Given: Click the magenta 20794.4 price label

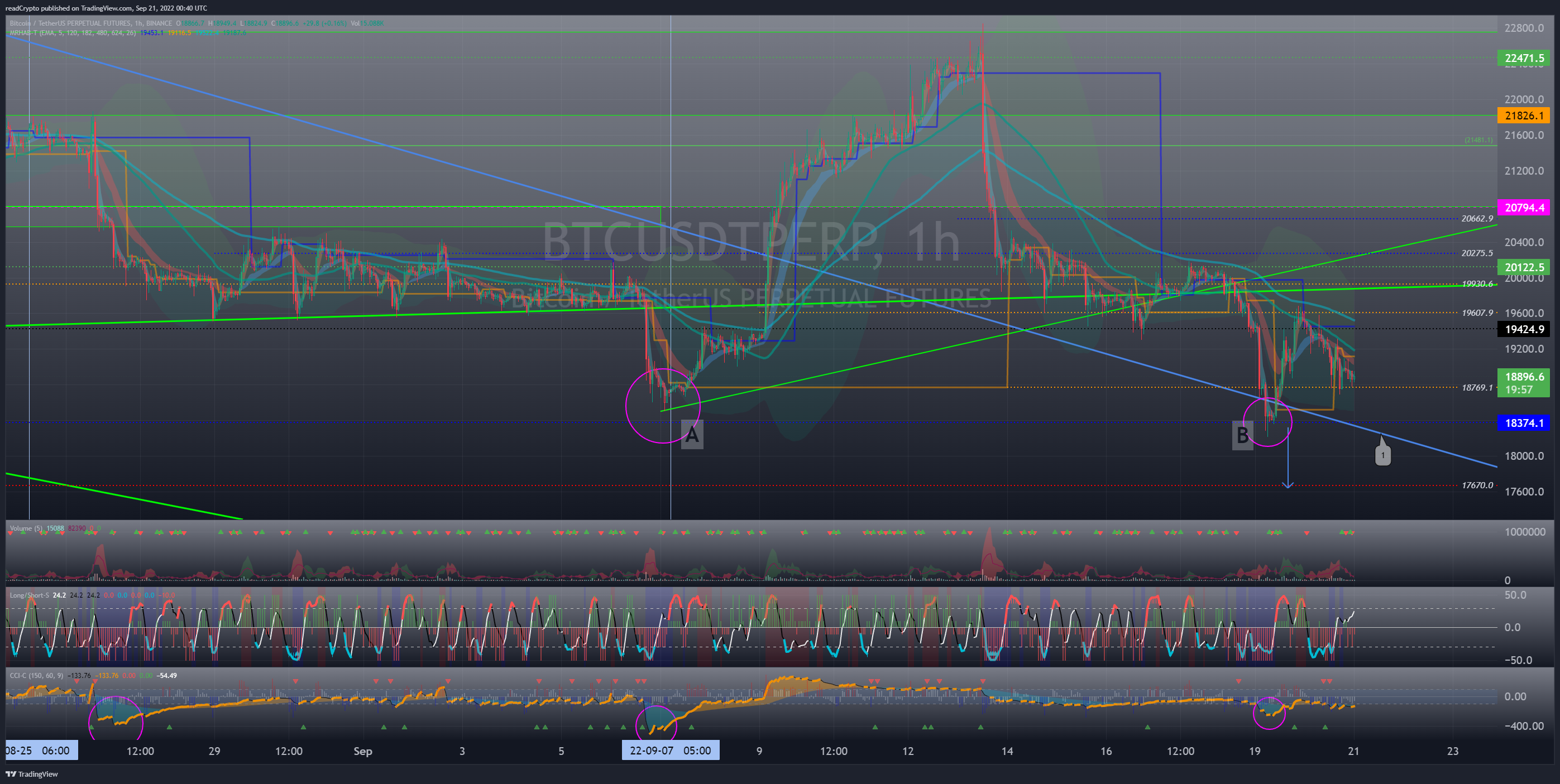Looking at the screenshot, I should point(1524,208).
